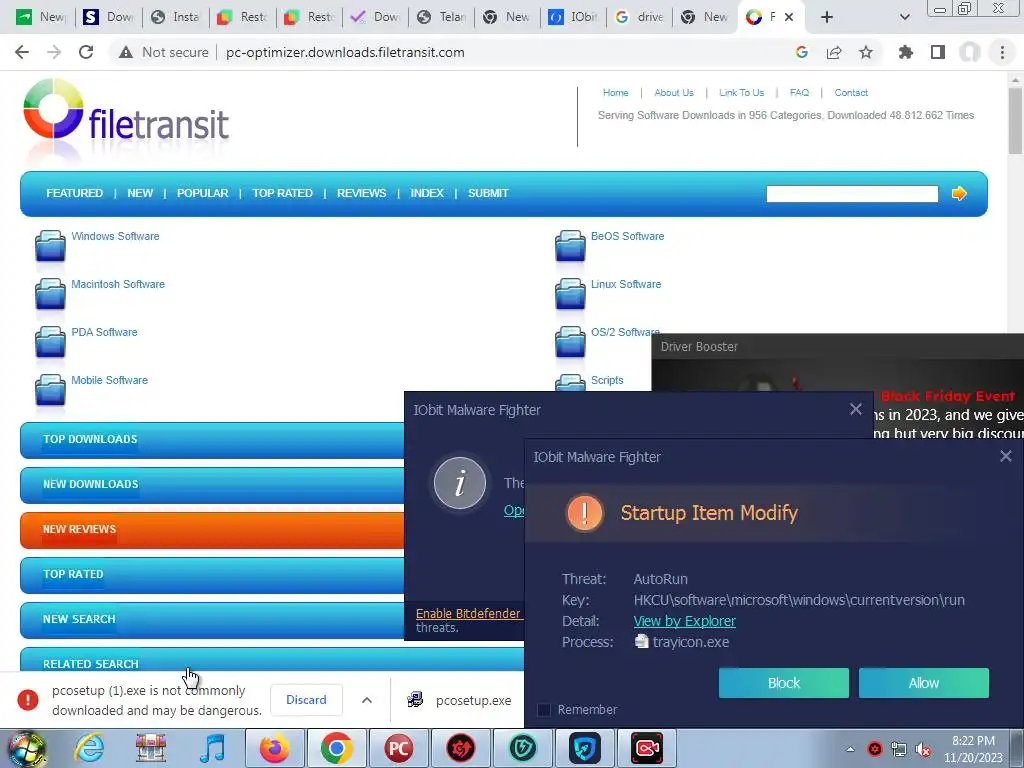1024x768 pixels.
Task: Allow the trayicon.exe startup change
Action: 923,683
